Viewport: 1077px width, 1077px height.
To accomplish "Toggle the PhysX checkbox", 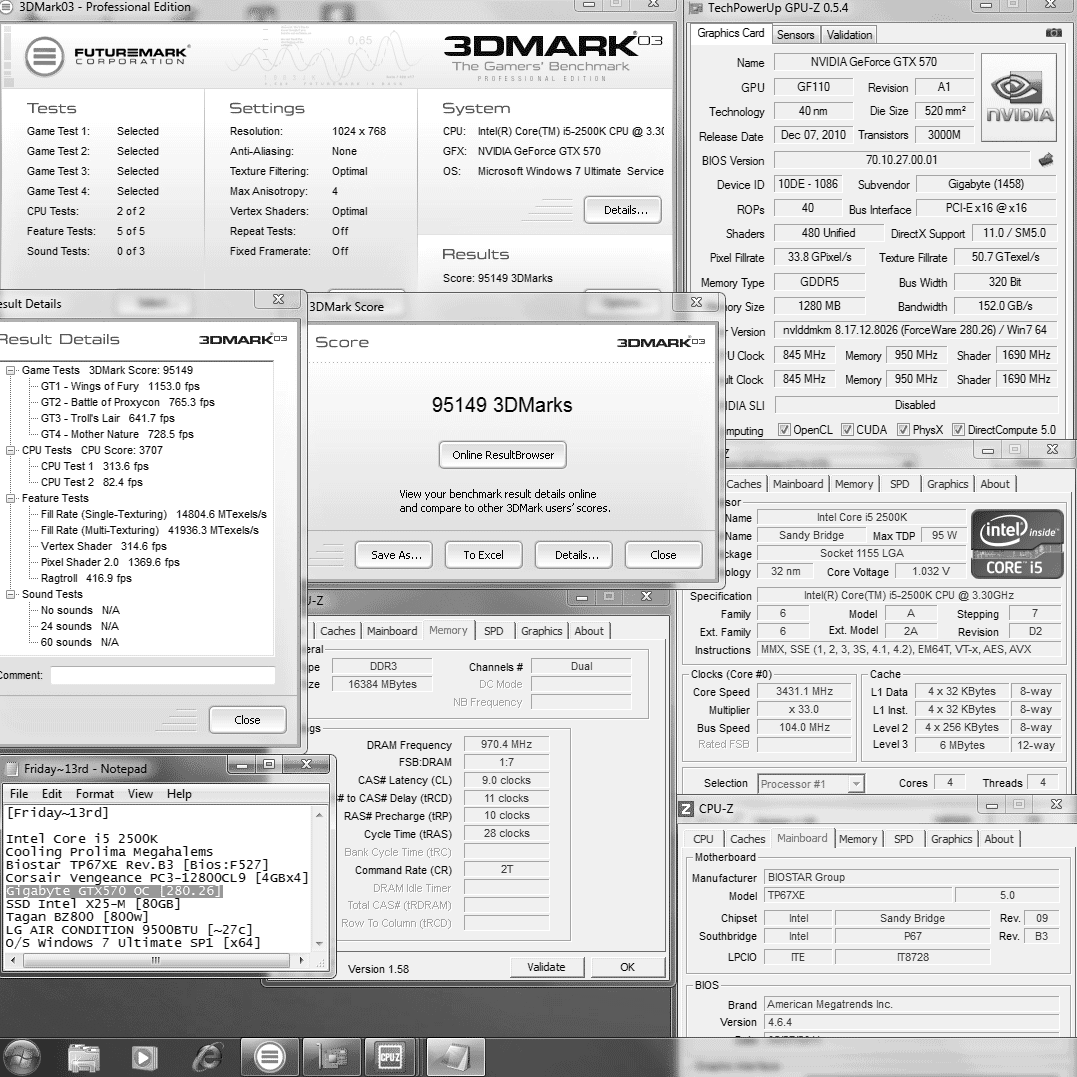I will click(903, 429).
